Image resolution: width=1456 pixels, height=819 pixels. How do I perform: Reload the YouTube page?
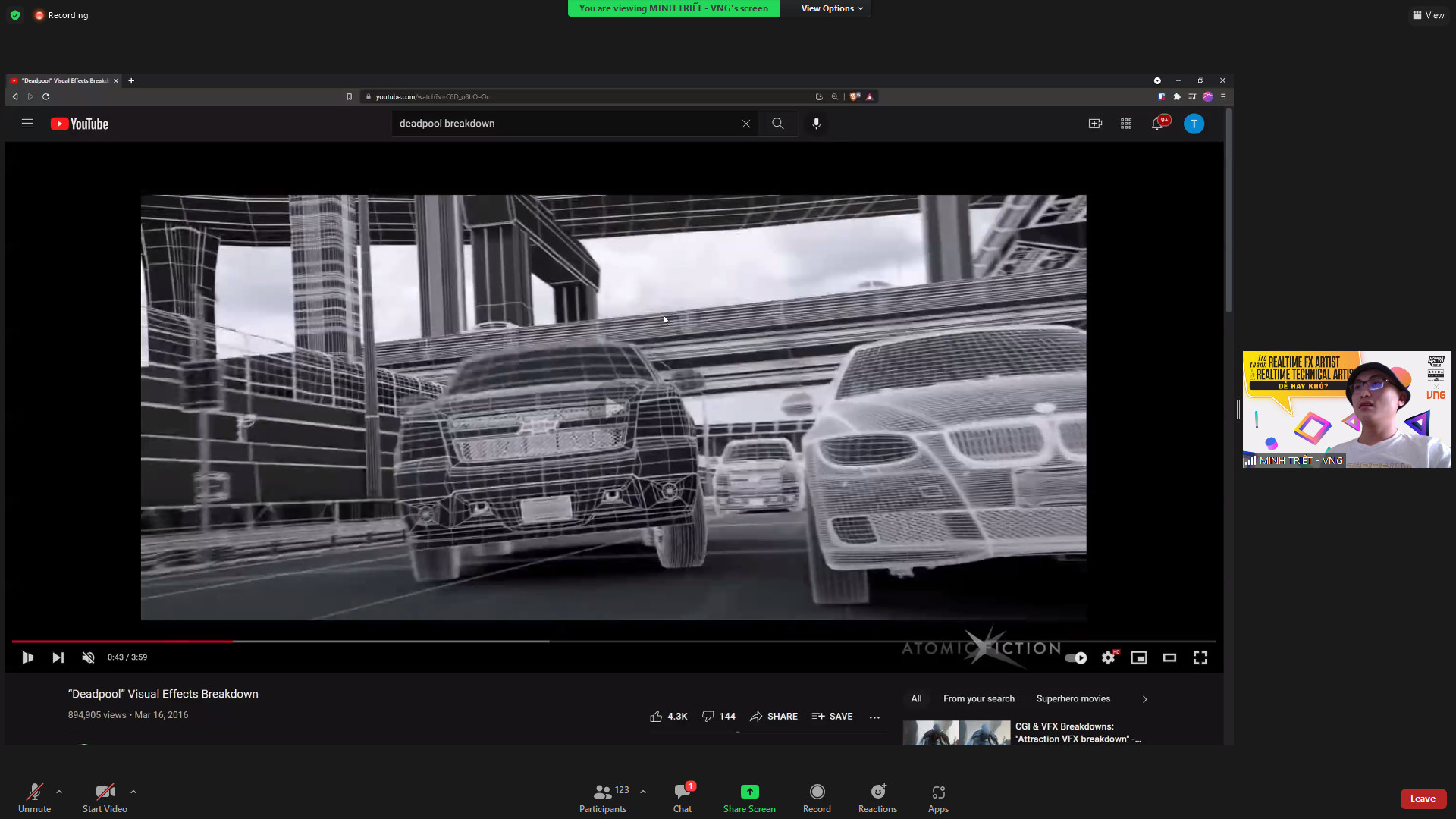pos(45,96)
